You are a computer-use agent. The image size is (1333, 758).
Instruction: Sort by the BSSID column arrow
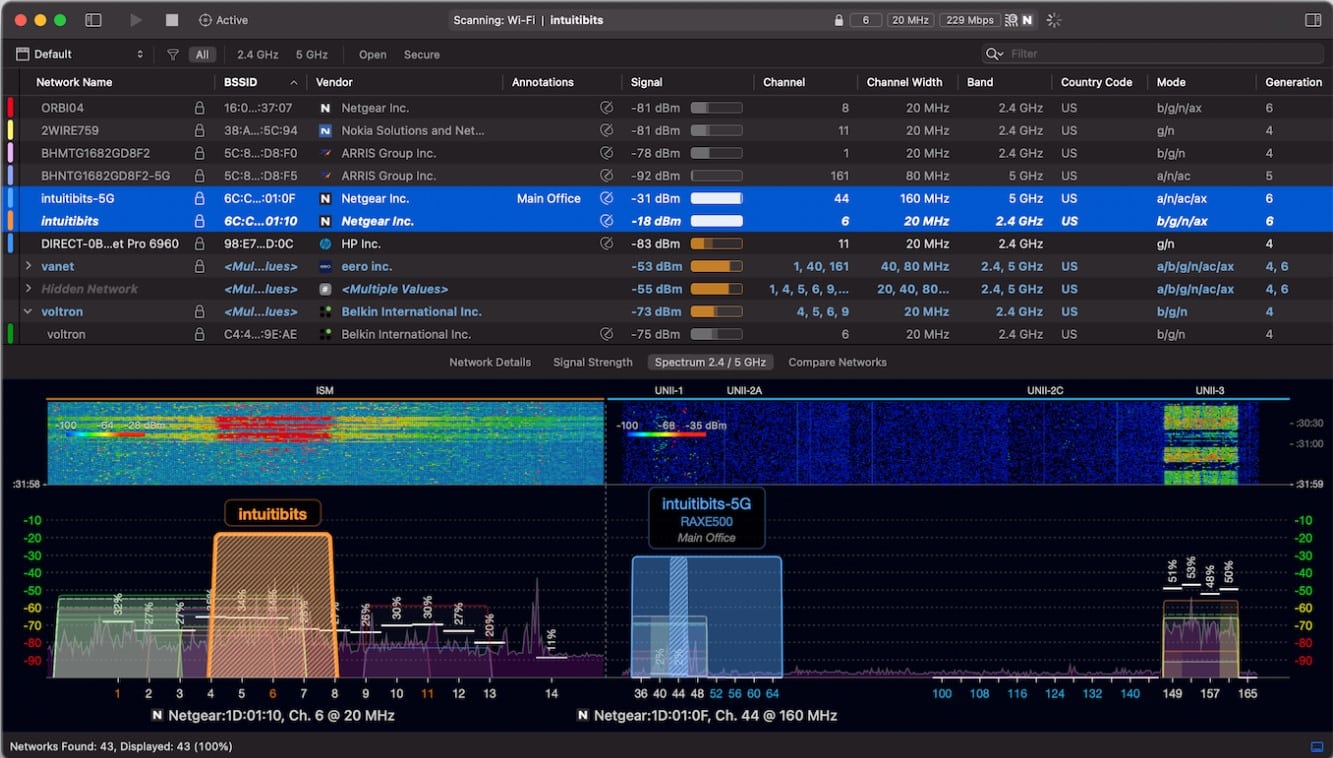[x=294, y=82]
